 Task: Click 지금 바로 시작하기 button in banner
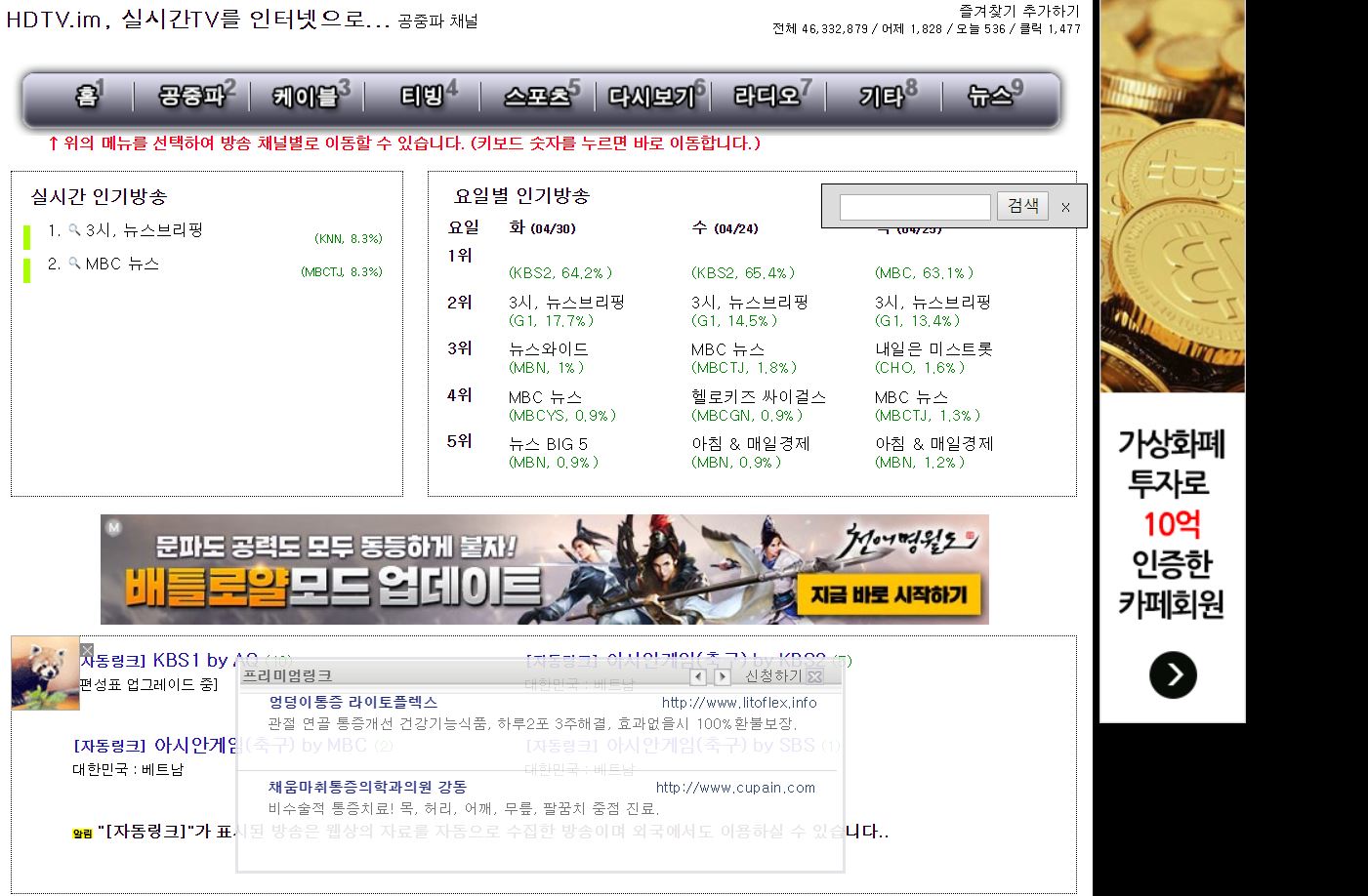pyautogui.click(x=888, y=594)
